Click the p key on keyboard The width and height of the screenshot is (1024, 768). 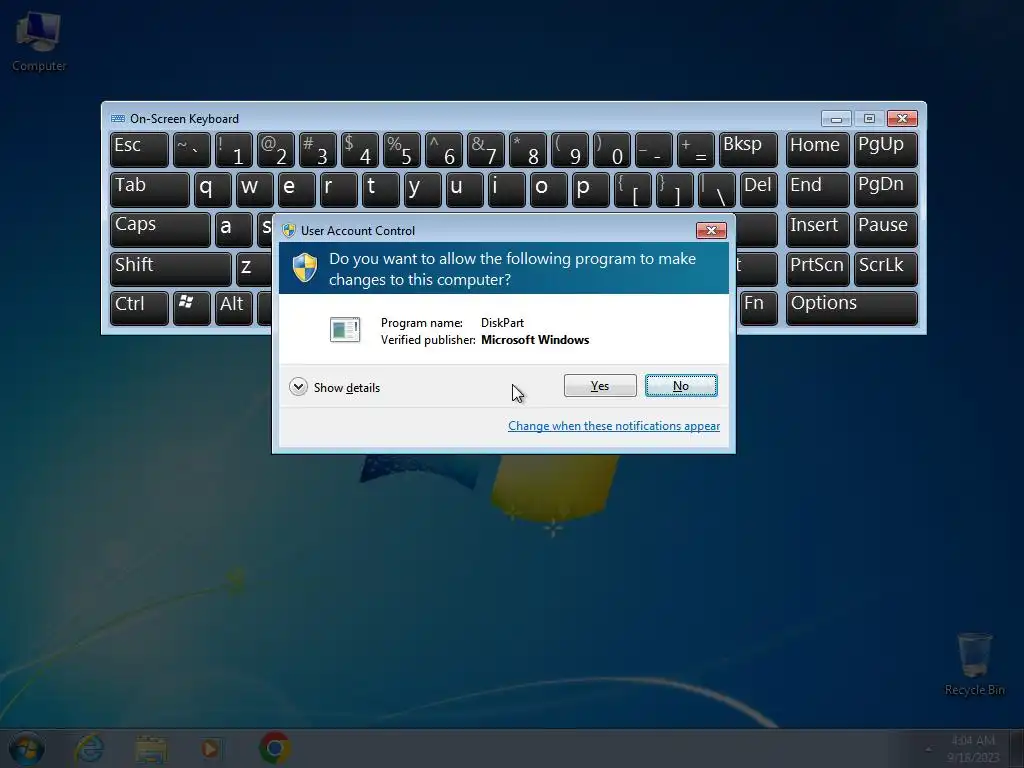click(591, 189)
